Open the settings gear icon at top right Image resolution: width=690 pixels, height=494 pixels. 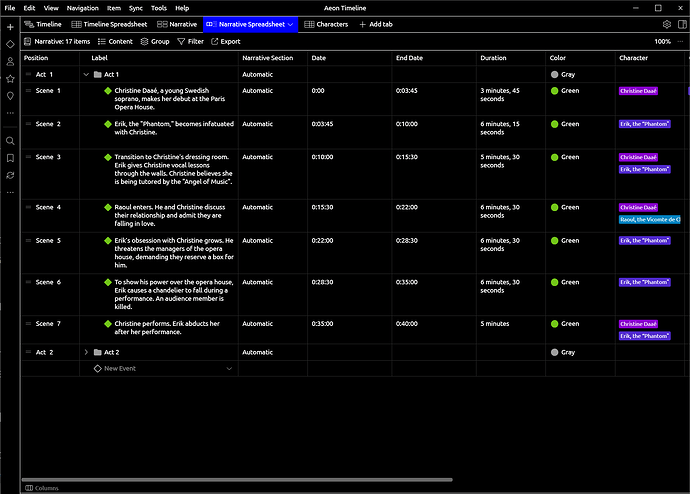click(667, 24)
